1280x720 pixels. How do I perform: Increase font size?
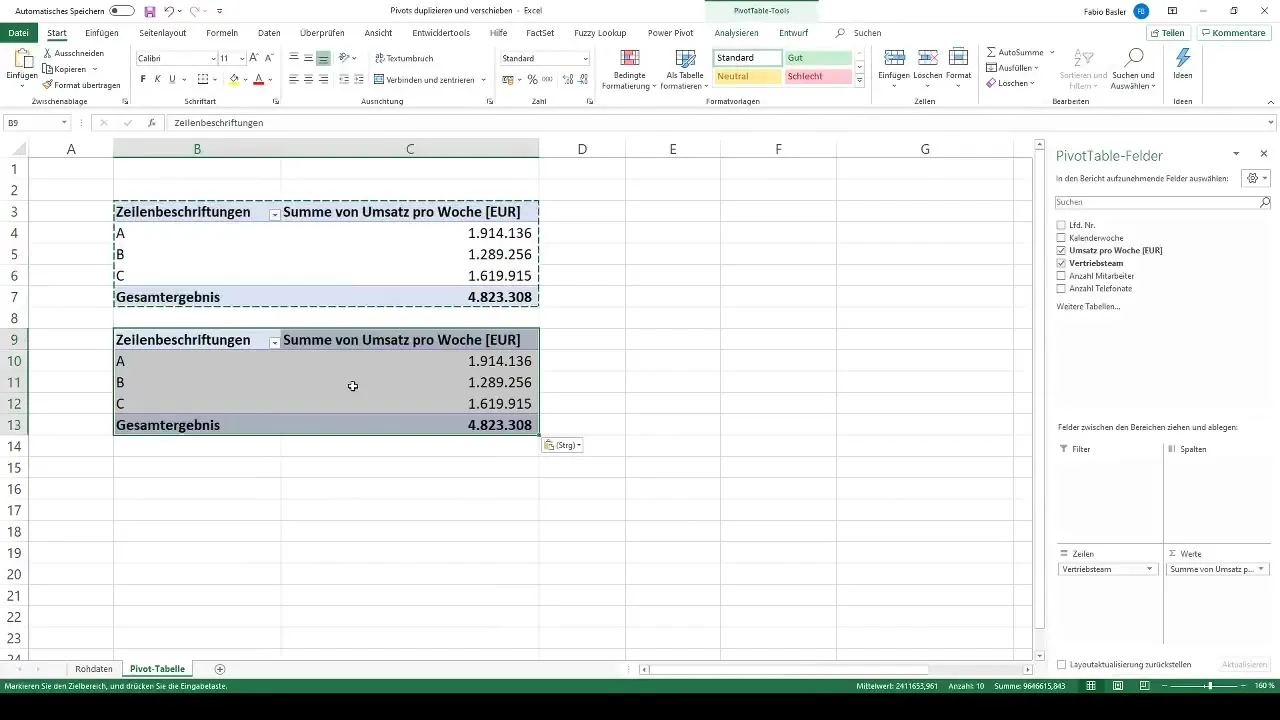tap(254, 58)
